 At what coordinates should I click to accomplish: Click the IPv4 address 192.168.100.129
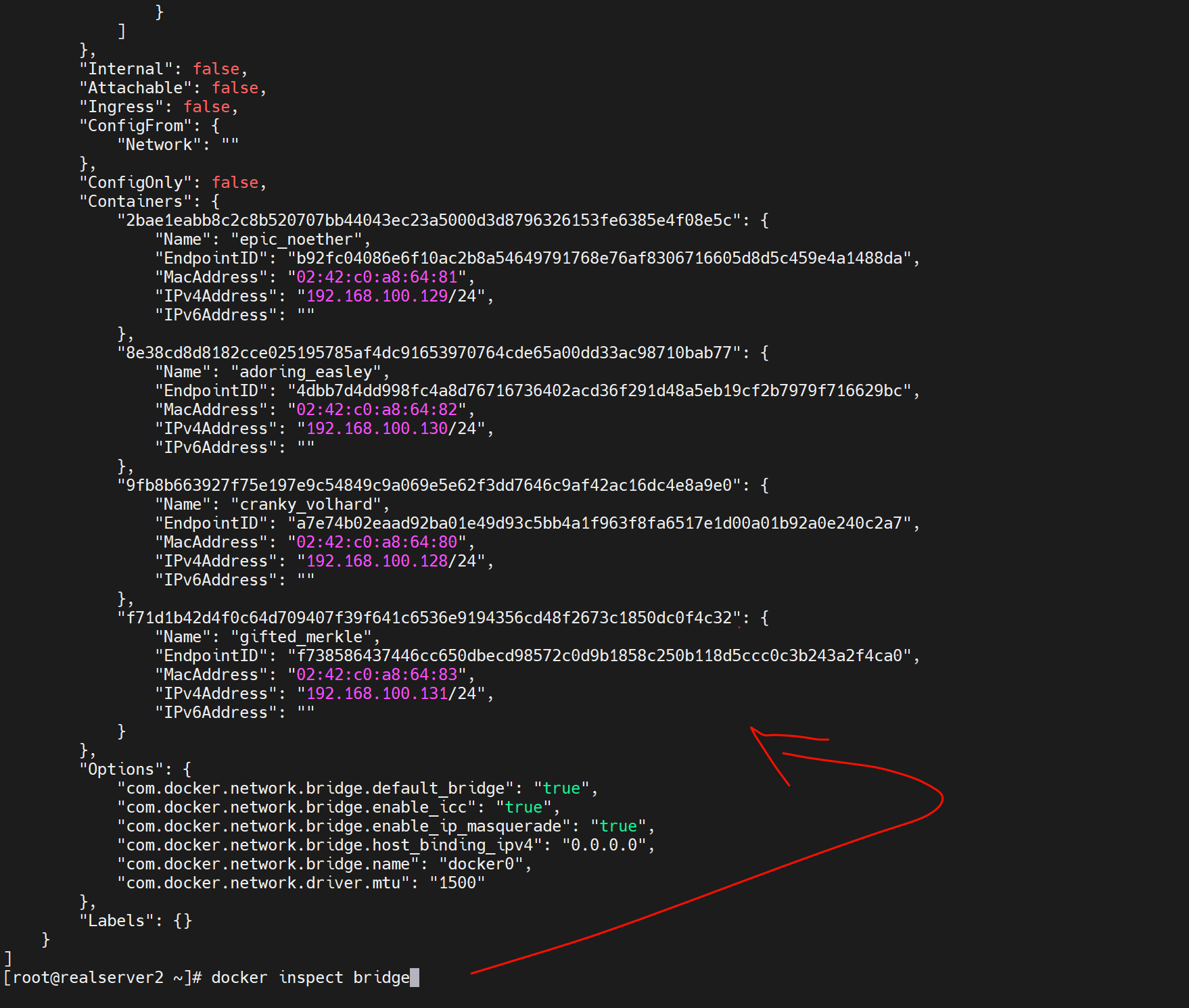click(377, 296)
